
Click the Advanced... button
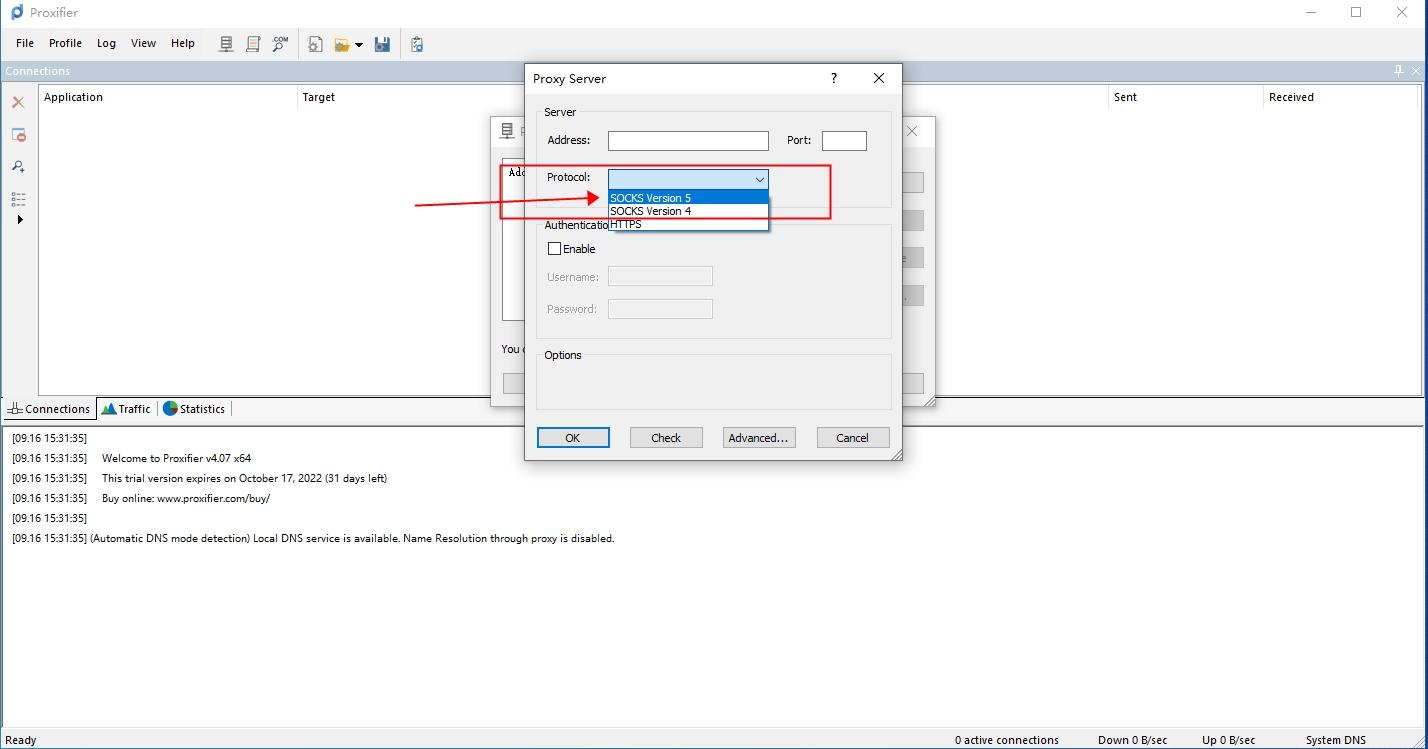tap(758, 438)
